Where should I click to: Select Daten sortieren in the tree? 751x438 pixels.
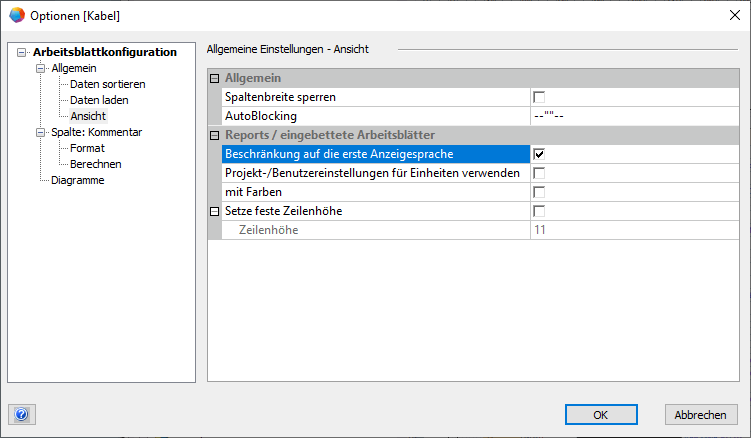click(108, 84)
